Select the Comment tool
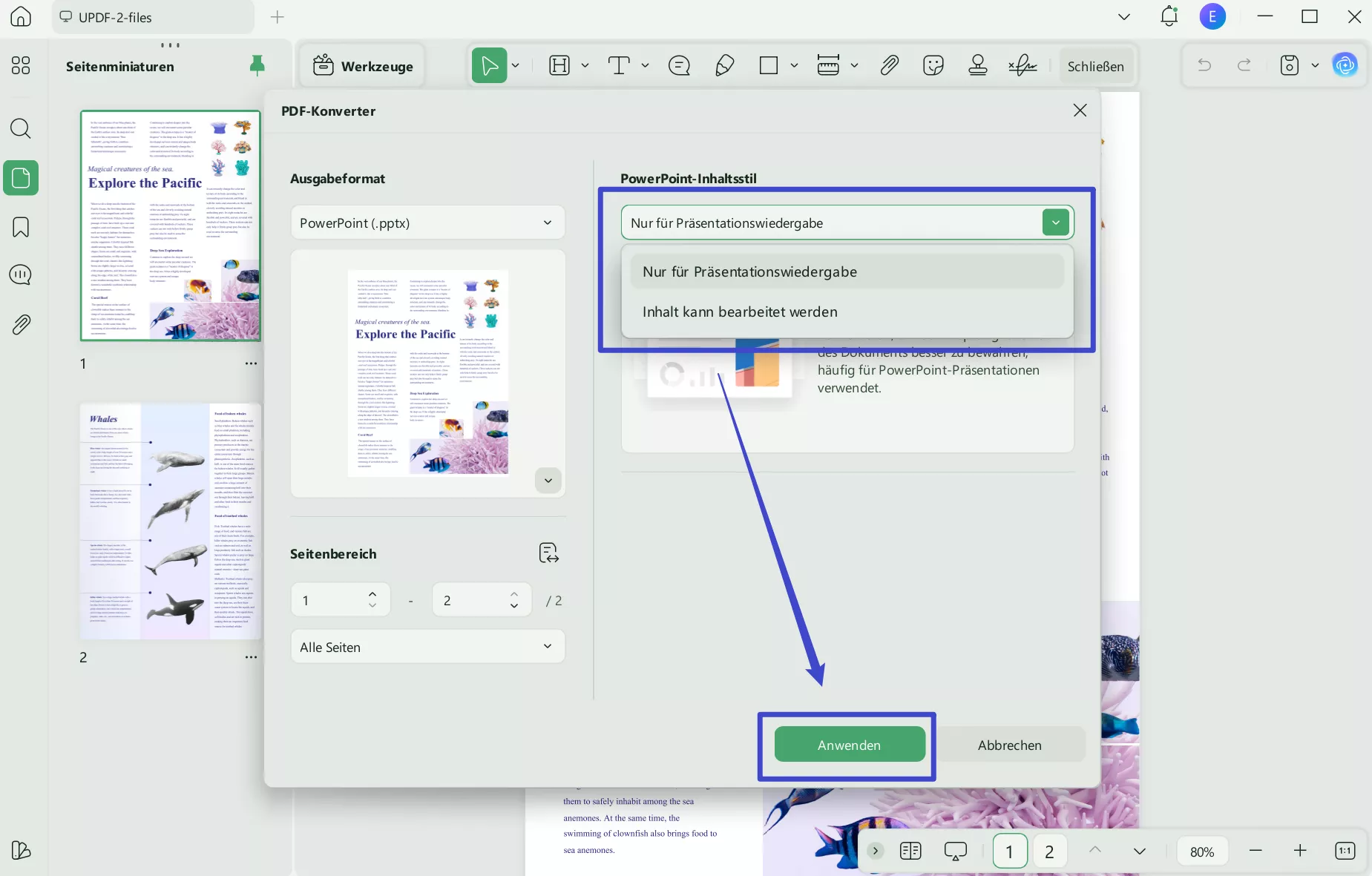The image size is (1372, 876). pyautogui.click(x=680, y=65)
